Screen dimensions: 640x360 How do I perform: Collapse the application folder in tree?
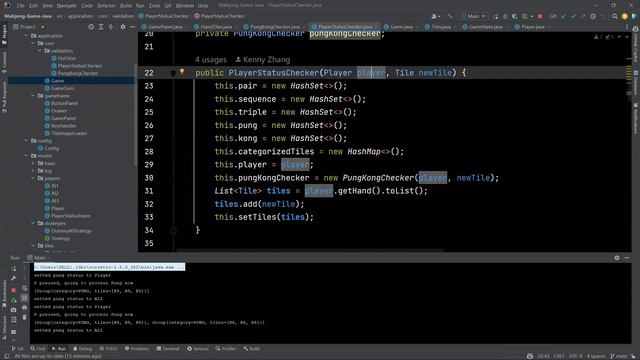[x=27, y=36]
